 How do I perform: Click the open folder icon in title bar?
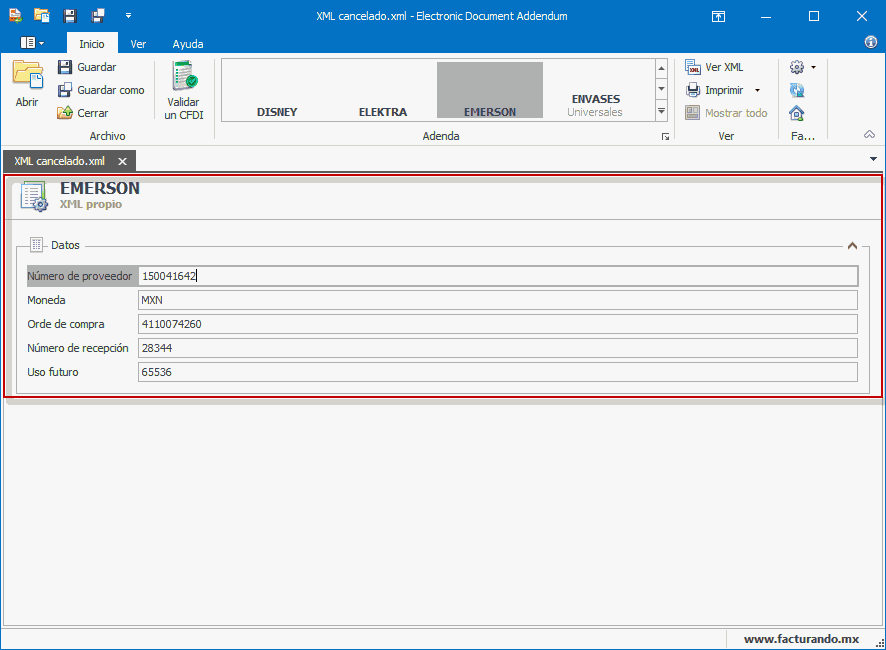point(42,15)
